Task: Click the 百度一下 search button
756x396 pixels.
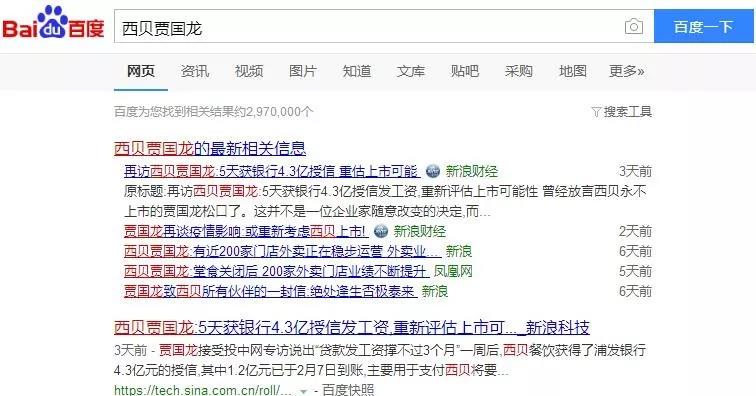Action: 703,27
